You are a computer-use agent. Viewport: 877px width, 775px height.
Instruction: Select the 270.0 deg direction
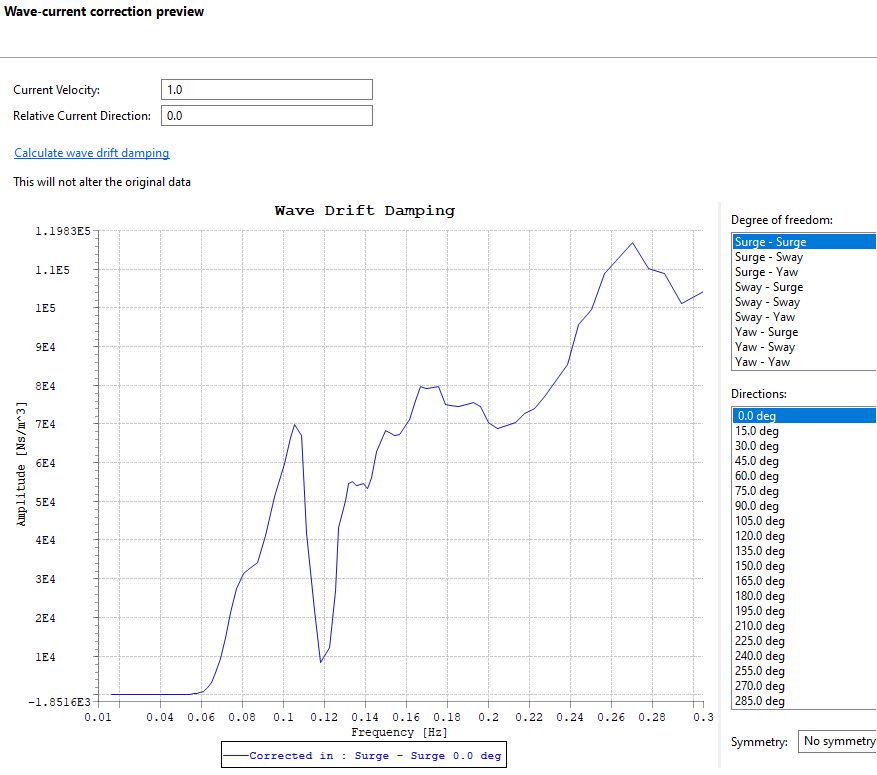[760, 686]
